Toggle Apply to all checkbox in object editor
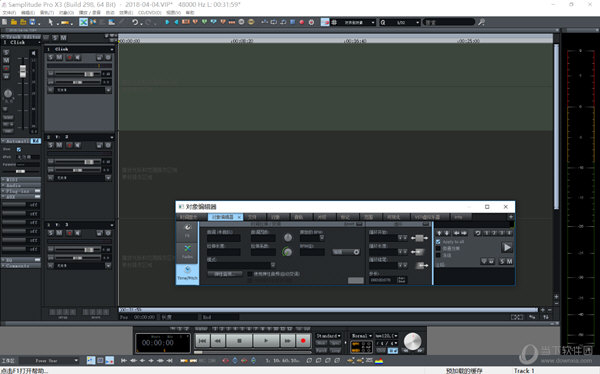 [x=439, y=242]
